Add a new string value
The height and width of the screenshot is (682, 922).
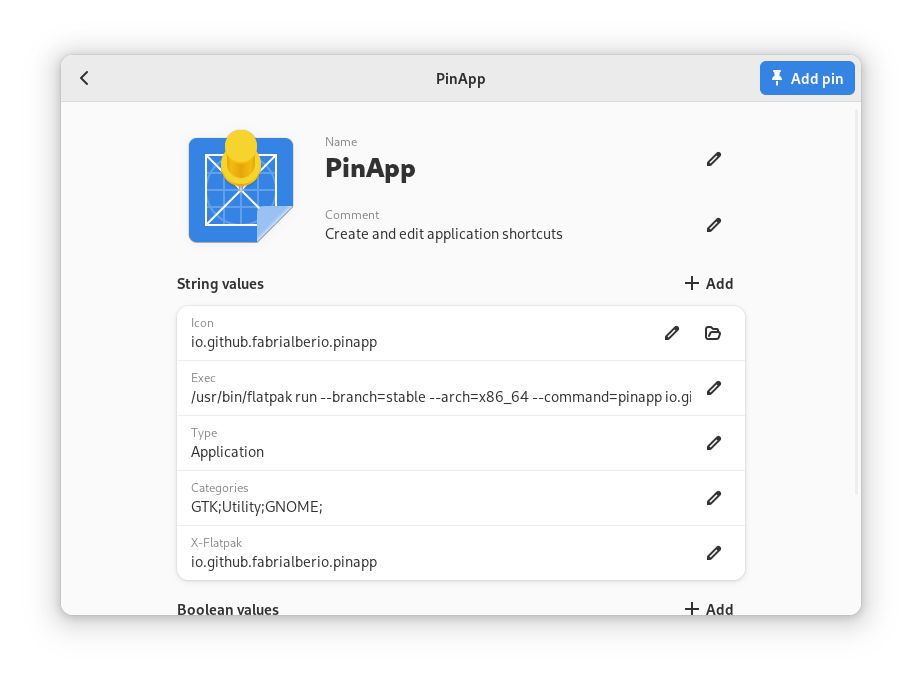click(708, 283)
